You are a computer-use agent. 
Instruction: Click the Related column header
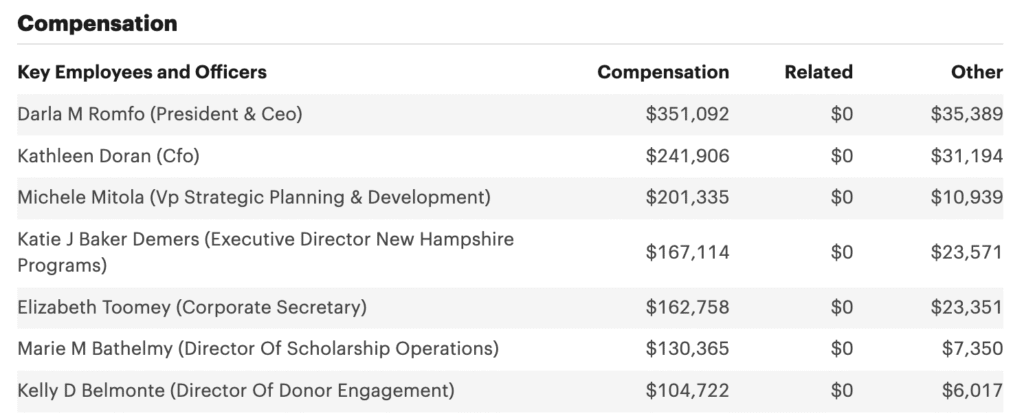pyautogui.click(x=818, y=72)
